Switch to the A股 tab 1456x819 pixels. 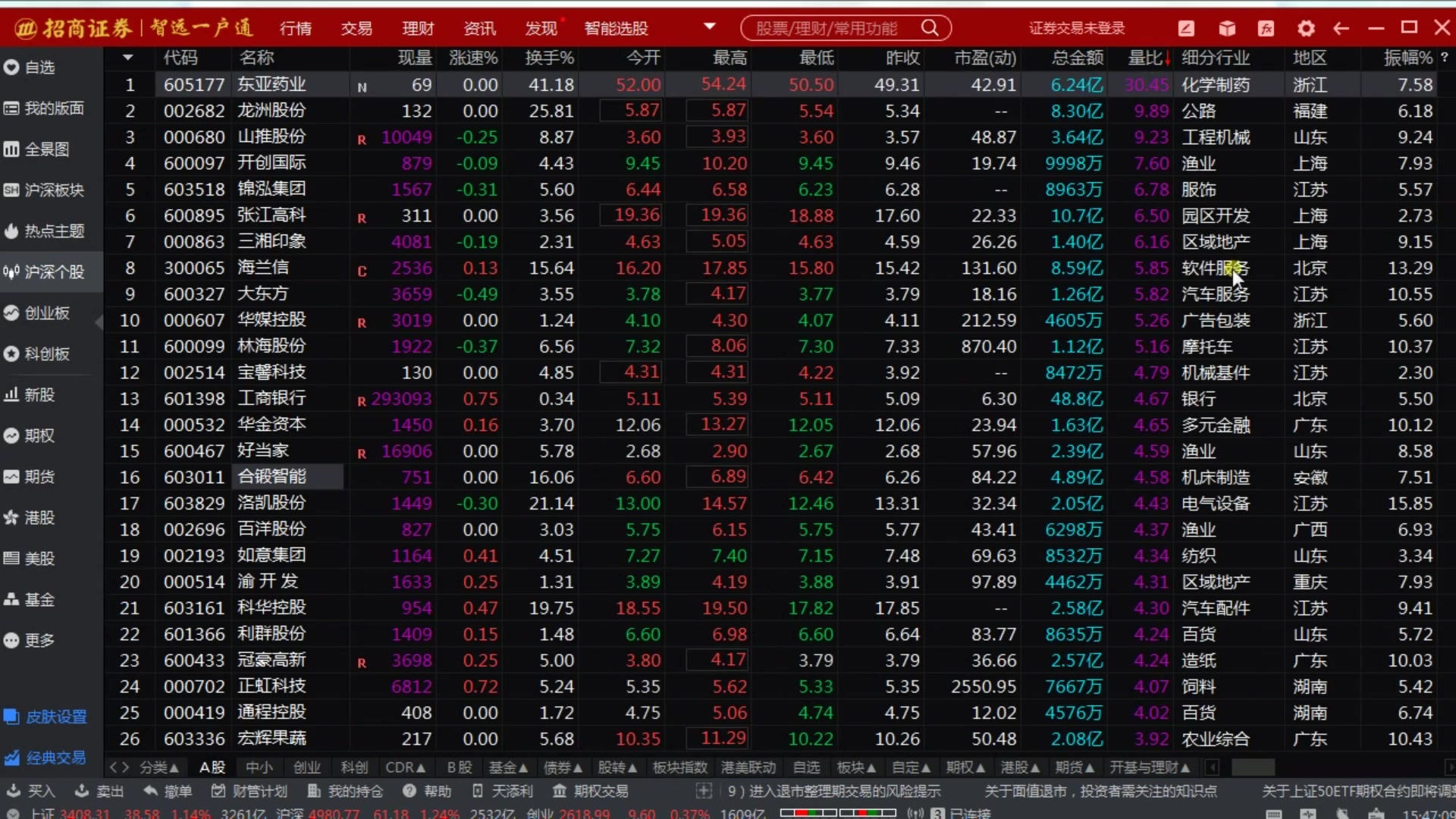212,767
